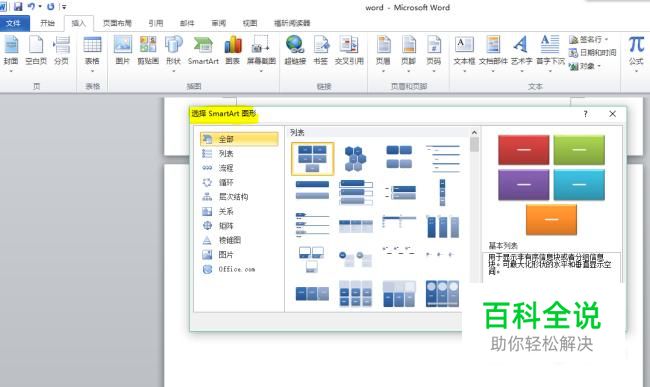650x387 pixels.
Task: Switch to the 页面布局 tab
Action: (117, 23)
